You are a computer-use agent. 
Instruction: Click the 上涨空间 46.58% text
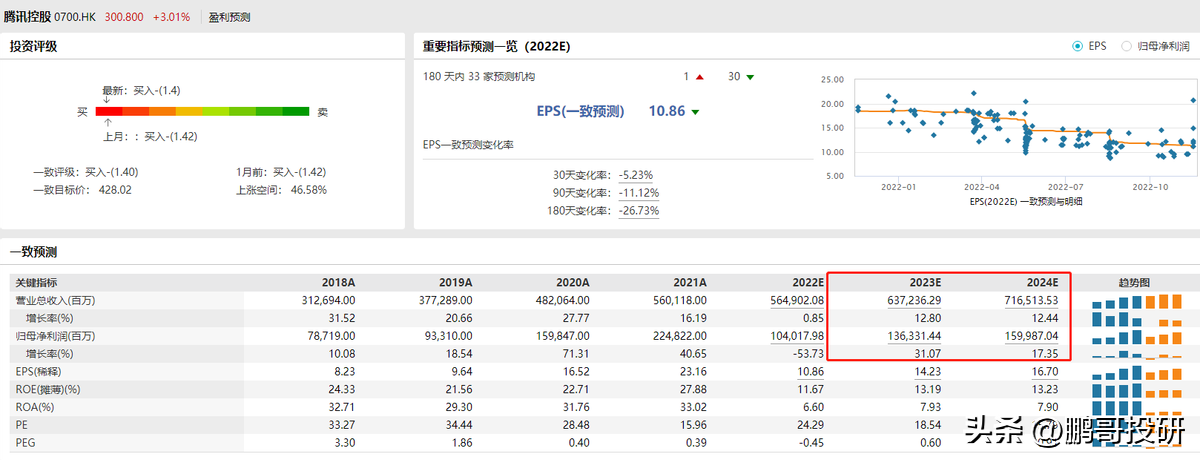pos(281,189)
